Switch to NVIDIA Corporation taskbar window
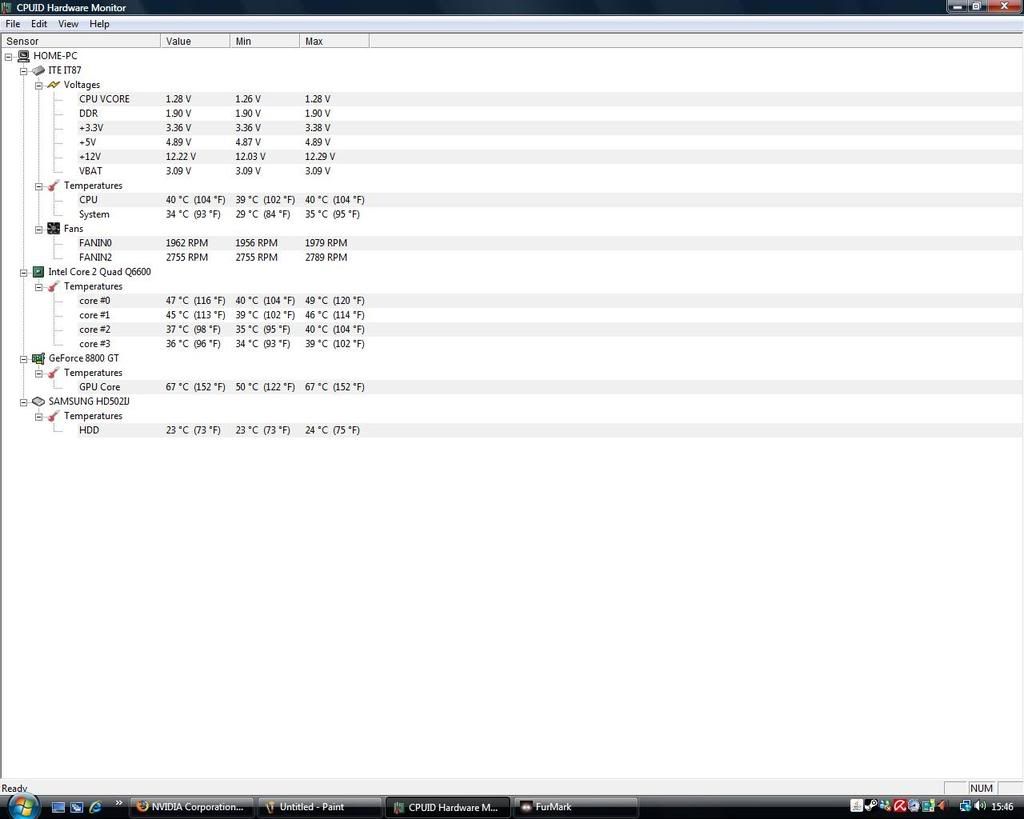Image resolution: width=1024 pixels, height=819 pixels. 192,807
